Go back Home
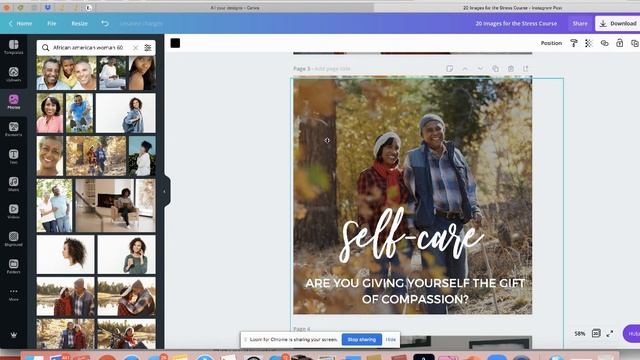640x360 pixels. (20, 23)
